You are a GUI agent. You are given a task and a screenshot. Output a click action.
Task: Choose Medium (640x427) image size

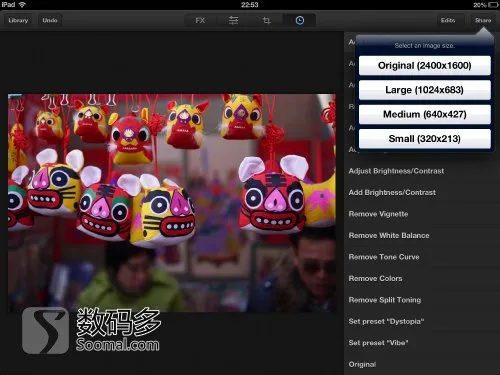point(425,114)
